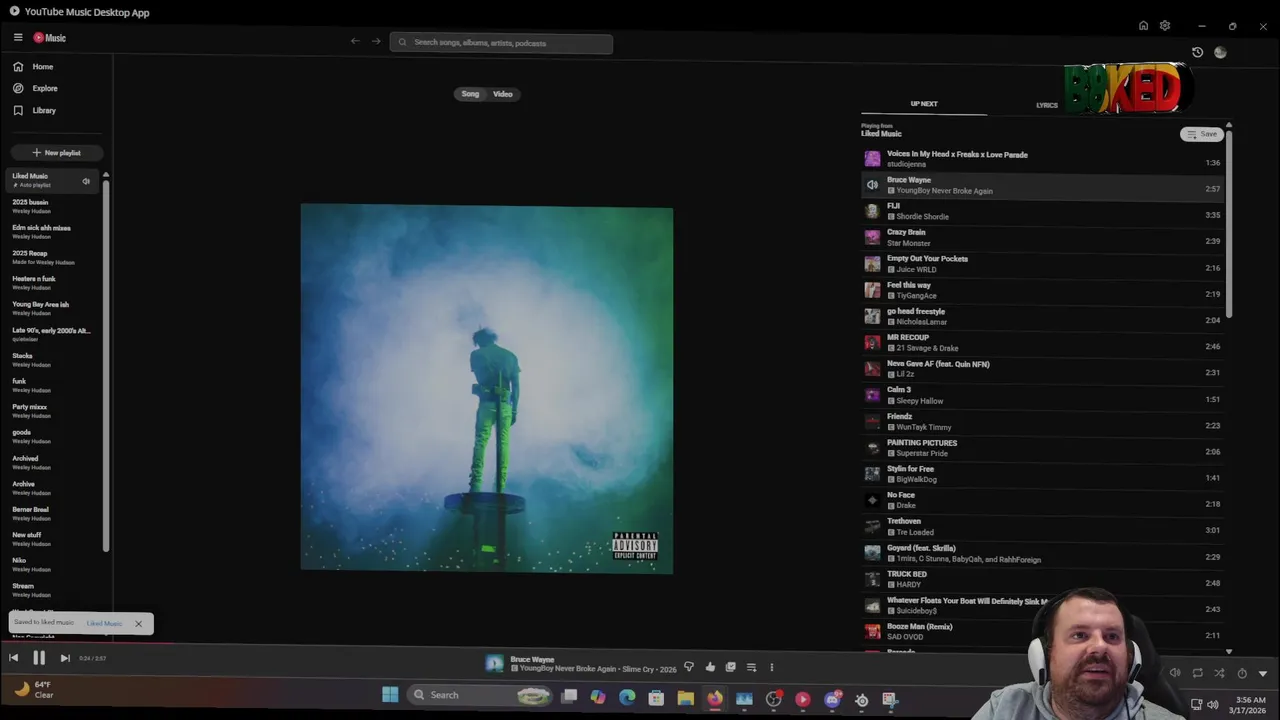Collapse the player page with down arrow
Viewport: 1280px width, 720px height.
click(1263, 673)
